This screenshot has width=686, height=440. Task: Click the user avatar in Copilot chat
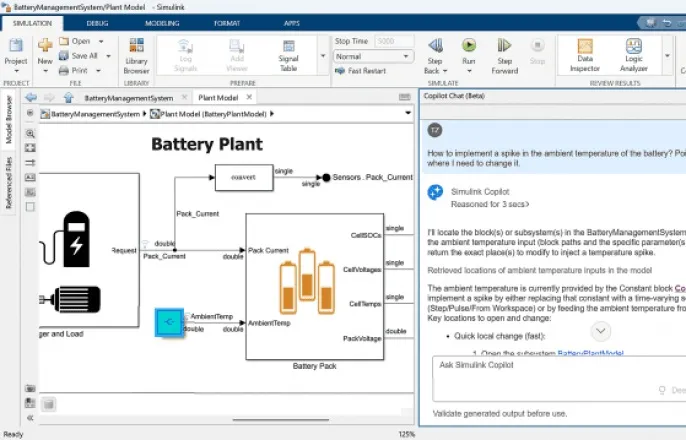(x=435, y=130)
